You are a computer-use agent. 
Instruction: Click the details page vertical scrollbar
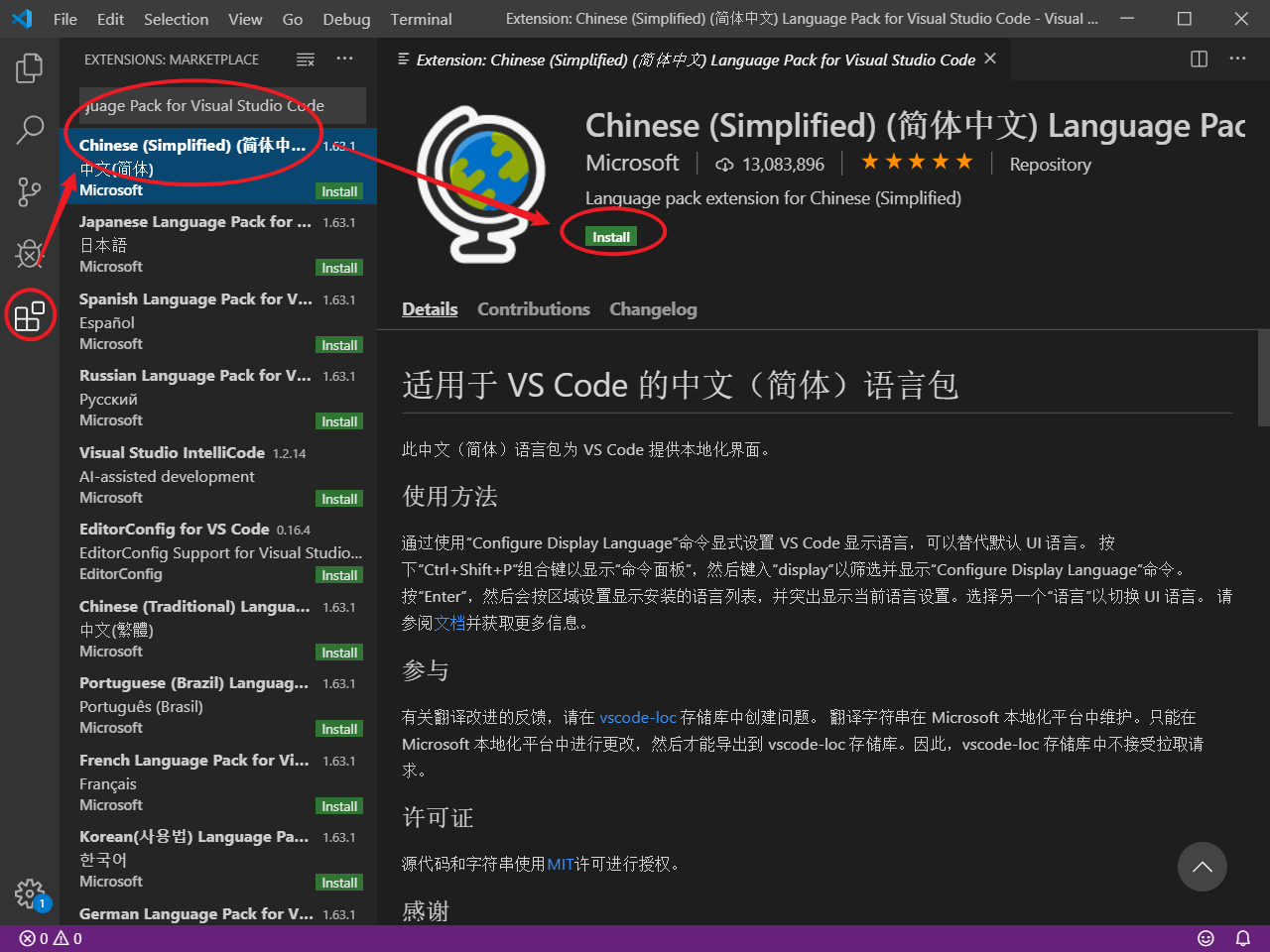1263,378
